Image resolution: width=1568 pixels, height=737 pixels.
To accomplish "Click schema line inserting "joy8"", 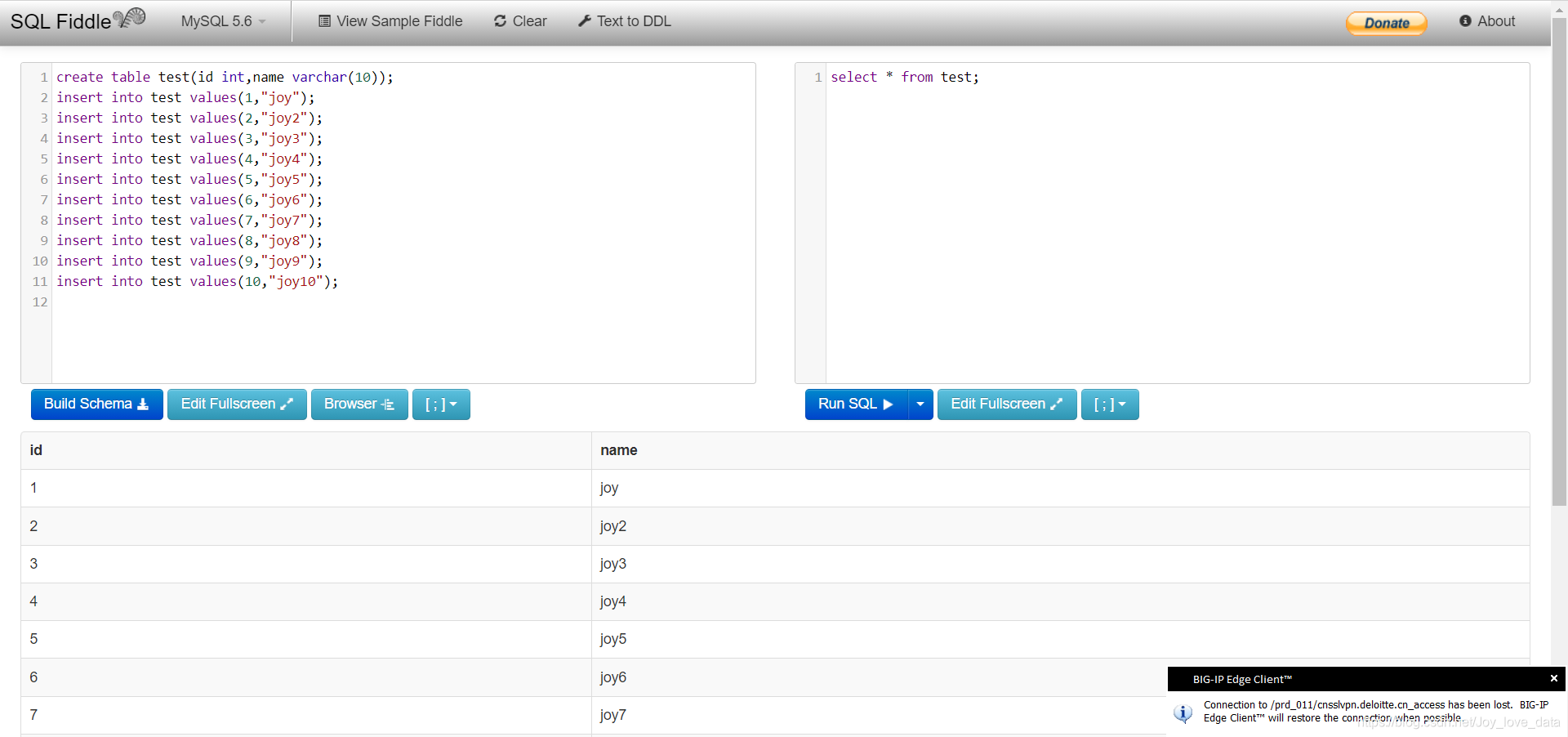I will (x=189, y=240).
